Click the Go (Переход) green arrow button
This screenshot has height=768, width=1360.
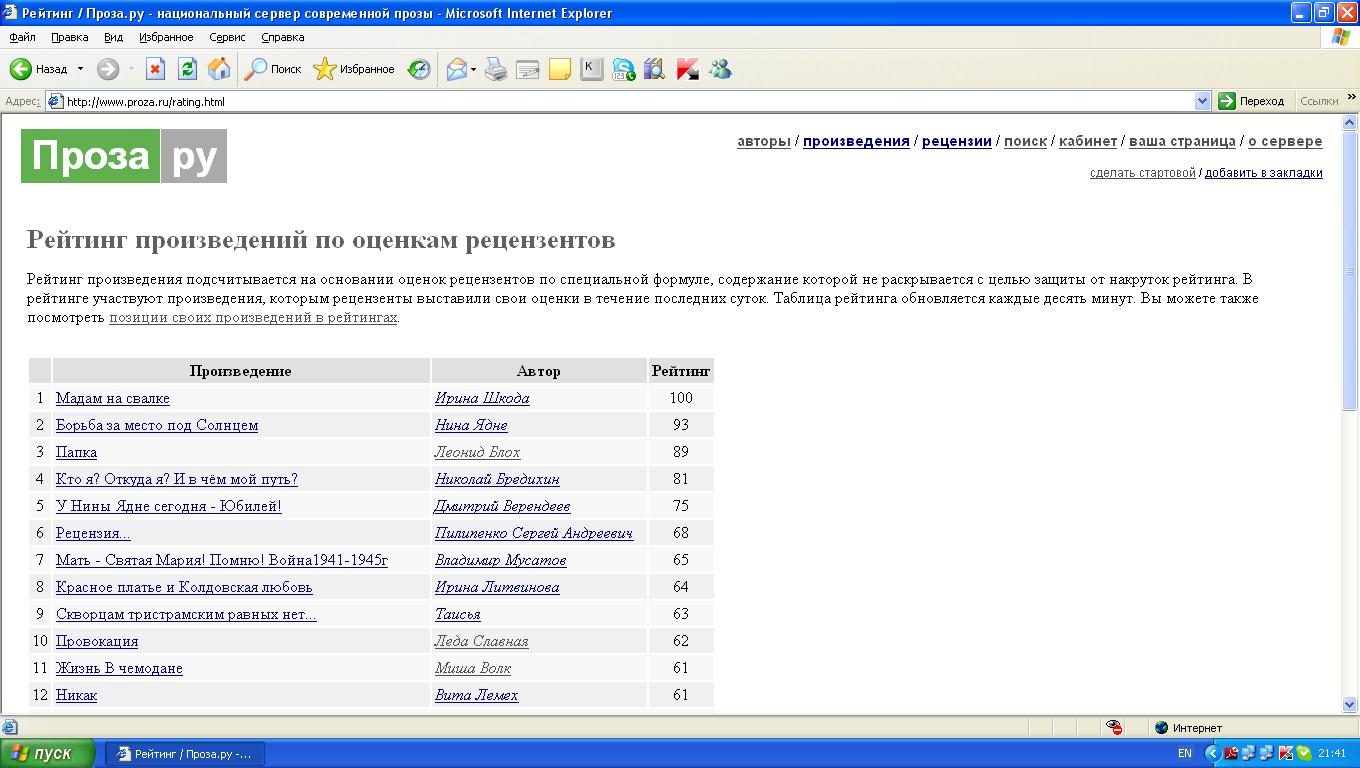click(x=1251, y=101)
